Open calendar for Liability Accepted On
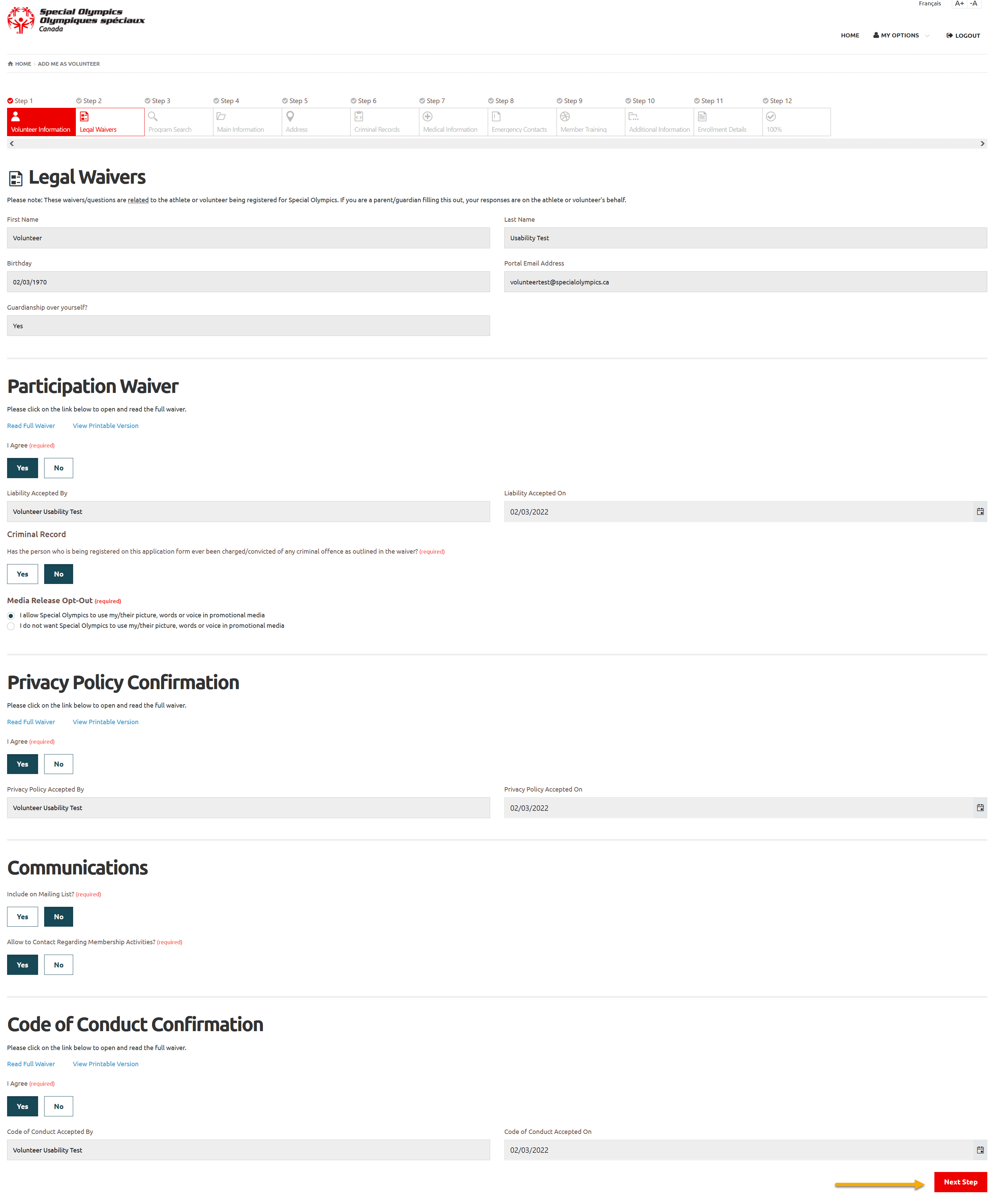 coord(980,512)
